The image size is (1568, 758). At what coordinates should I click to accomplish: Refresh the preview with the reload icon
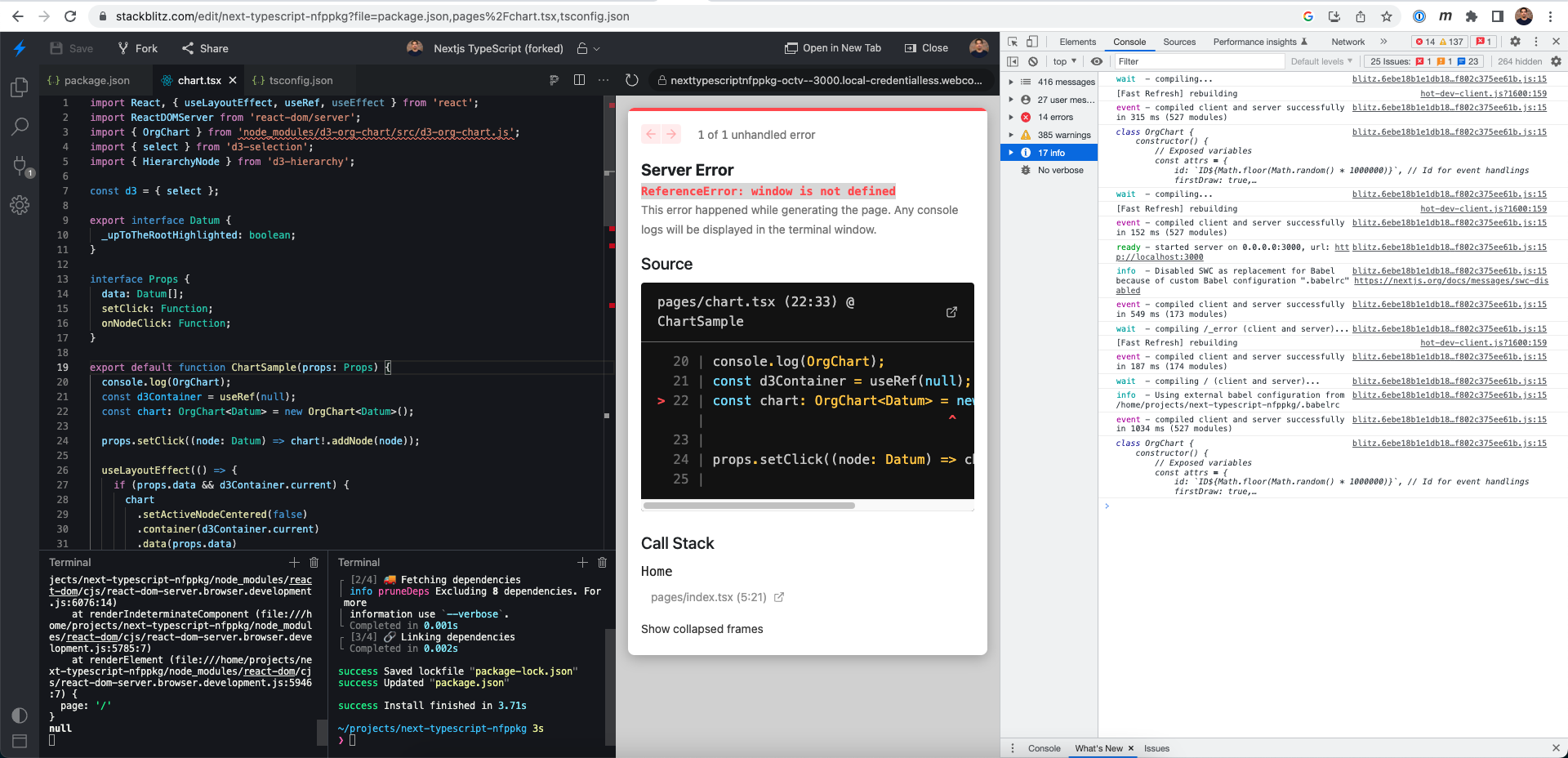click(x=631, y=80)
